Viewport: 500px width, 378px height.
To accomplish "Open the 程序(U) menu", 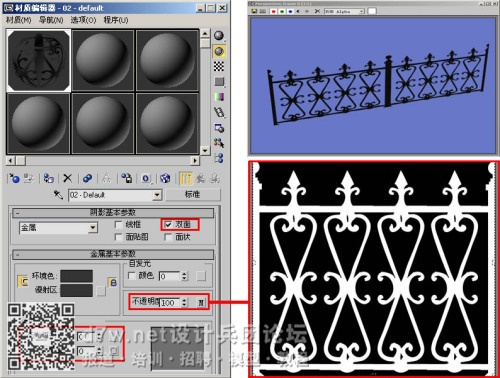I will pos(116,20).
